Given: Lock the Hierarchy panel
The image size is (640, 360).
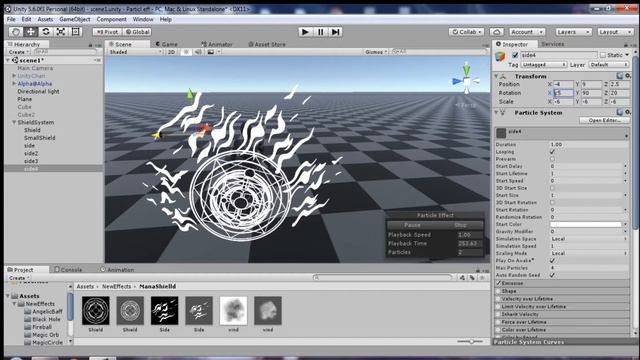Looking at the screenshot, I should (x=90, y=44).
